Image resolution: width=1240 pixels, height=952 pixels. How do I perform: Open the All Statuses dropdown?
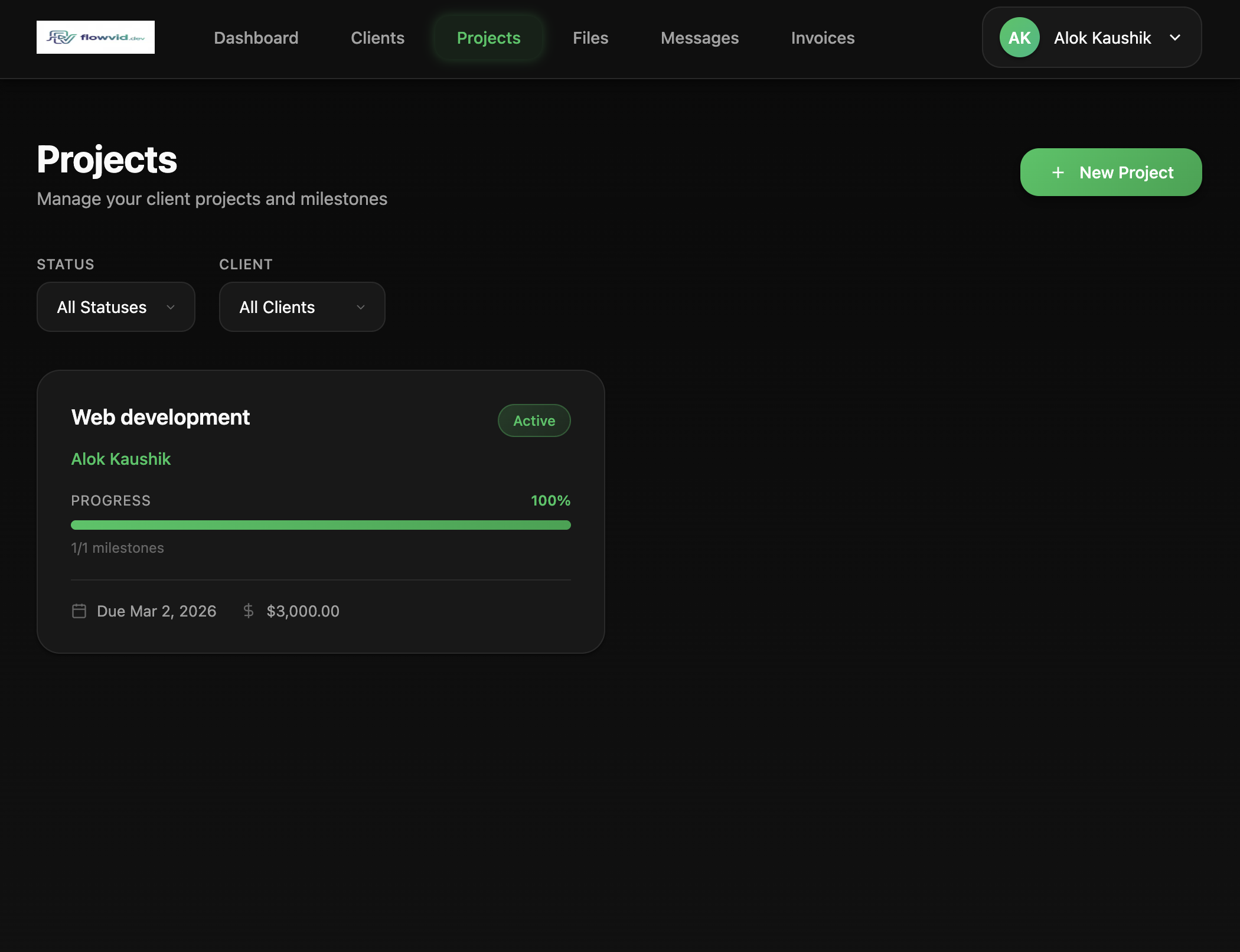(116, 307)
